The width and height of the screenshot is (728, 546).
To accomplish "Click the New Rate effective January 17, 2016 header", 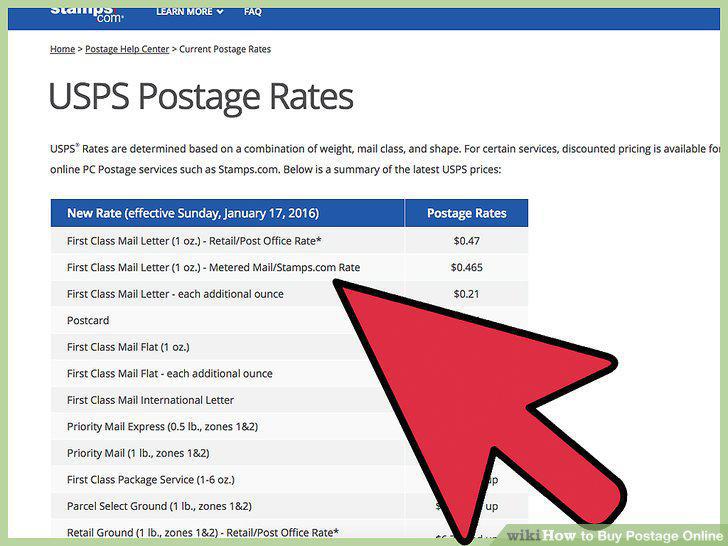I will 228,213.
